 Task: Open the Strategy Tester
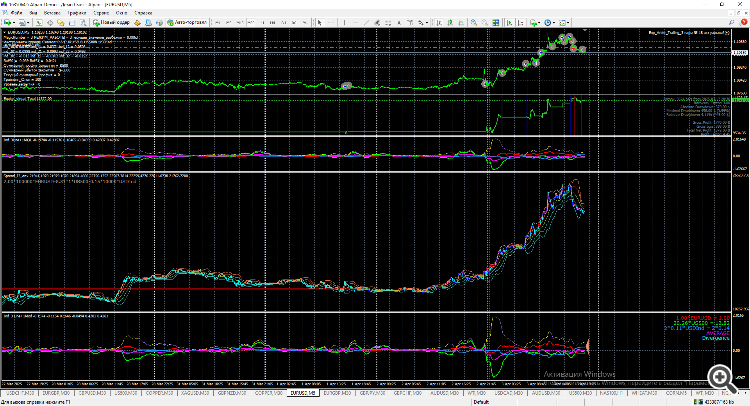tap(83, 22)
